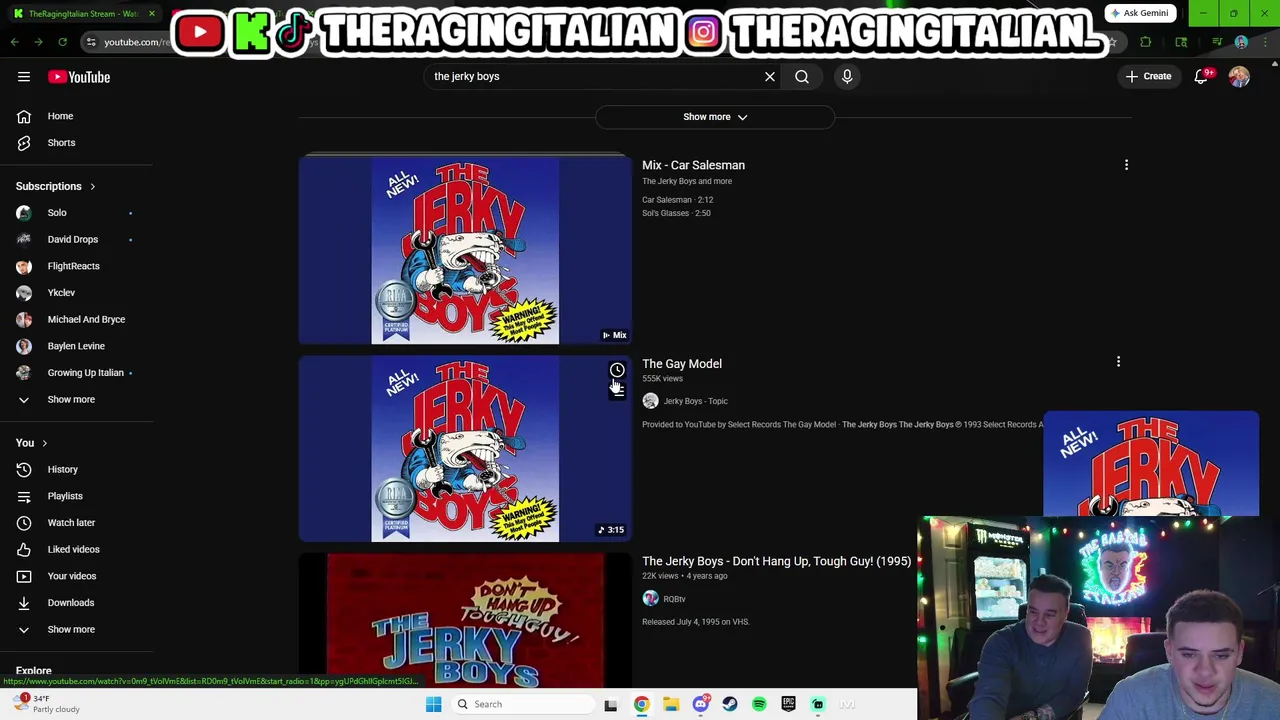Go to the YouTube logo homepage
Screen dimensions: 1280x720
pos(79,77)
